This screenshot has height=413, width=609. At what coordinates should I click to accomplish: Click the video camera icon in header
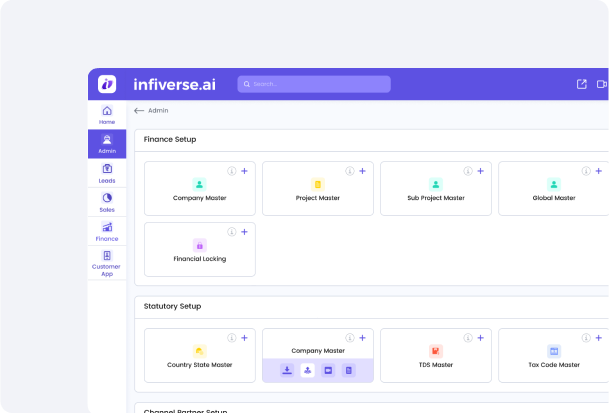click(602, 84)
